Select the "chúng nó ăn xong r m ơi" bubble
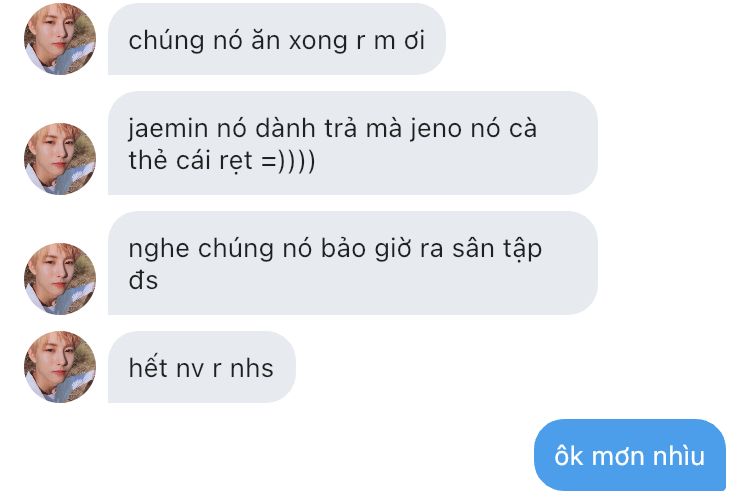Screen dimensions: 750x498 tap(277, 39)
